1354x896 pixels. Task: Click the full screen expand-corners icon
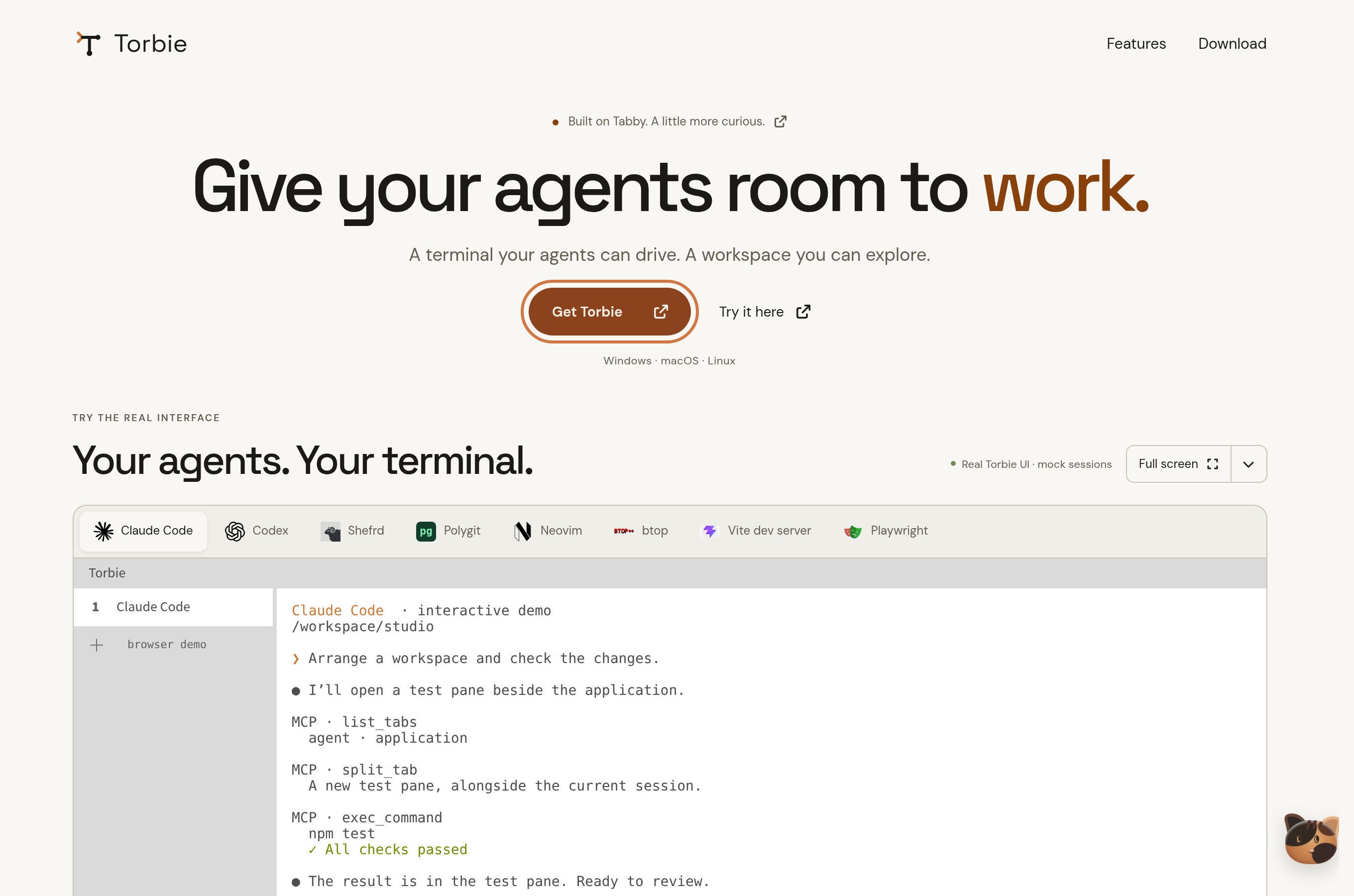pos(1212,464)
